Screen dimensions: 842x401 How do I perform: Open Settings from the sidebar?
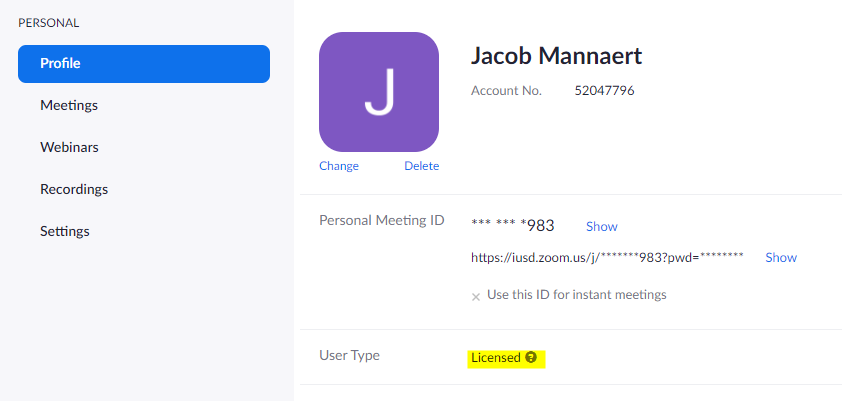click(65, 231)
